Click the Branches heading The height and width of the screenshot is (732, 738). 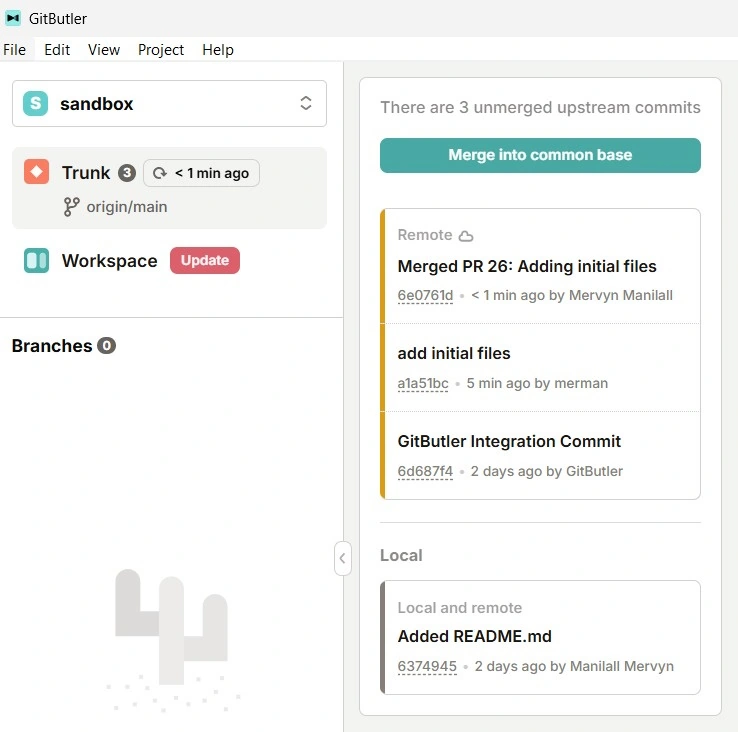coord(52,346)
